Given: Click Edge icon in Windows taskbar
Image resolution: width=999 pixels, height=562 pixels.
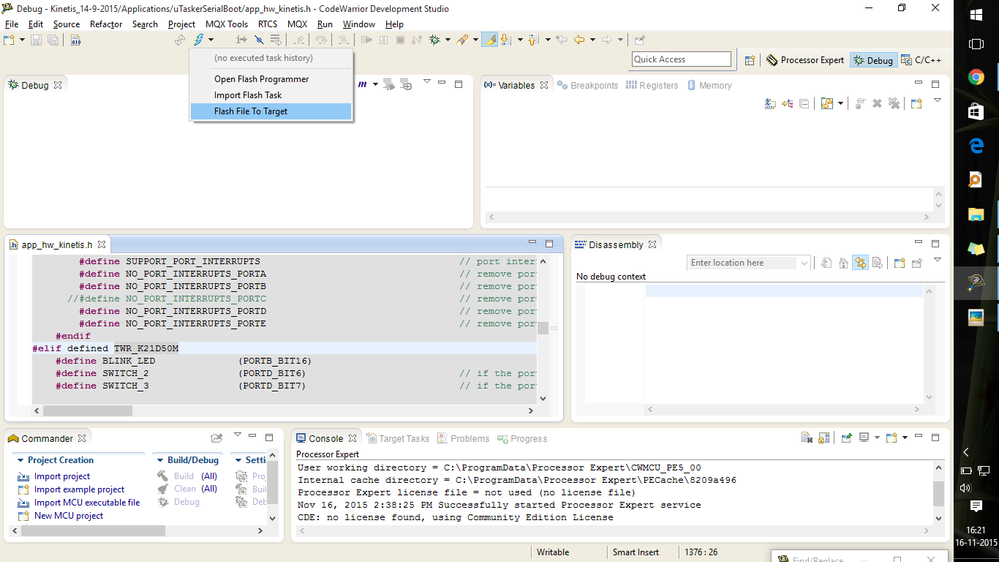Looking at the screenshot, I should pyautogui.click(x=975, y=146).
